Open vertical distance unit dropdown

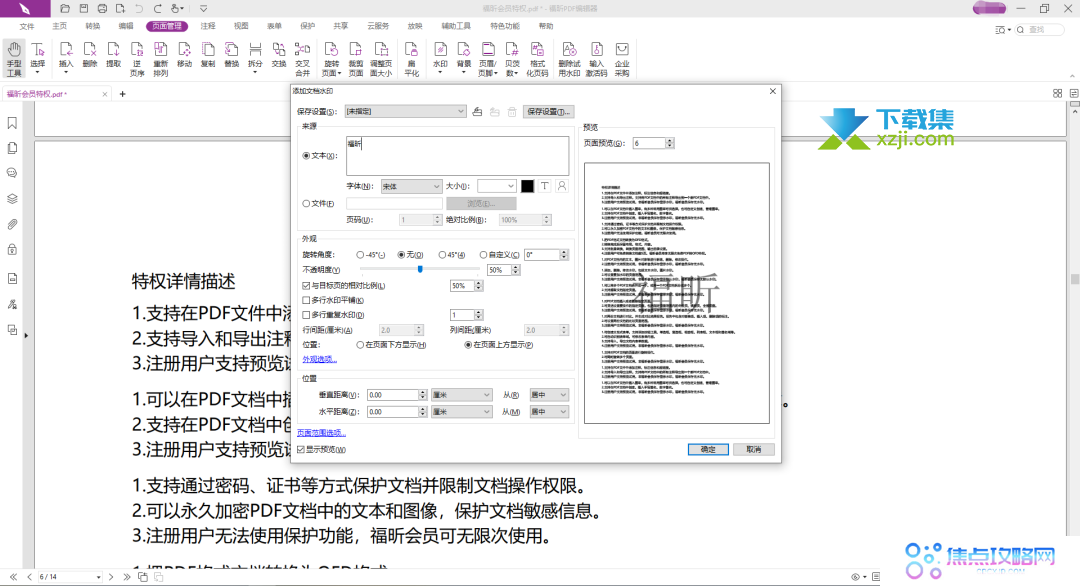461,395
